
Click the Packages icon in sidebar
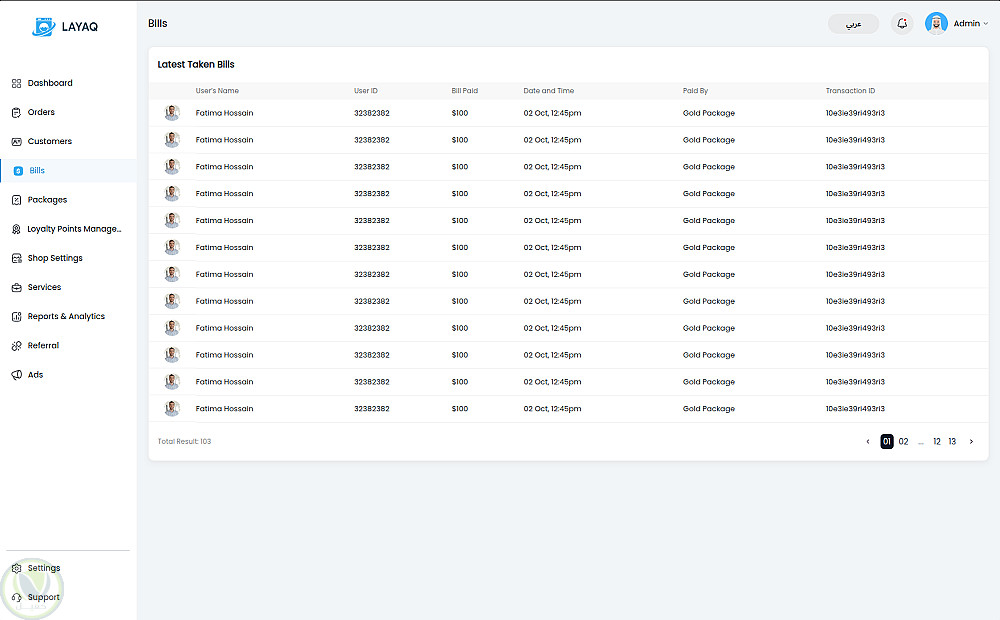tap(17, 200)
